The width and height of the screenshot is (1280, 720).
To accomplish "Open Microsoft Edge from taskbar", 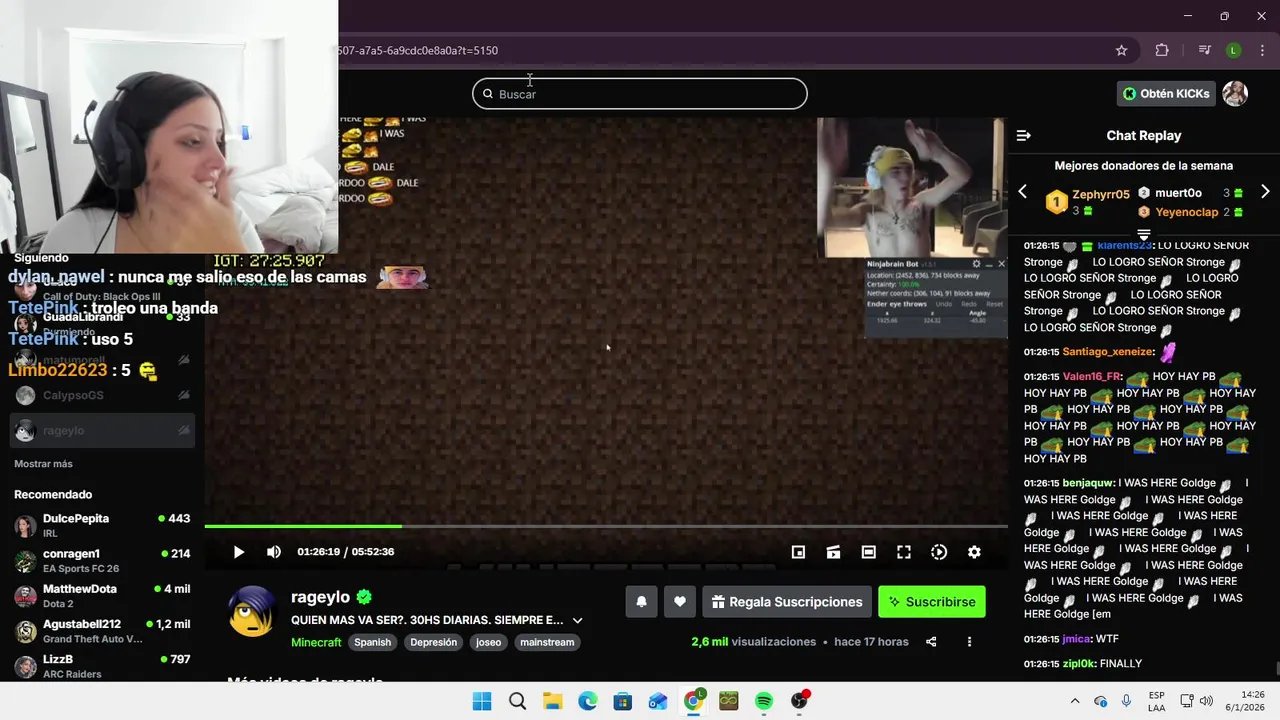I will pyautogui.click(x=587, y=701).
